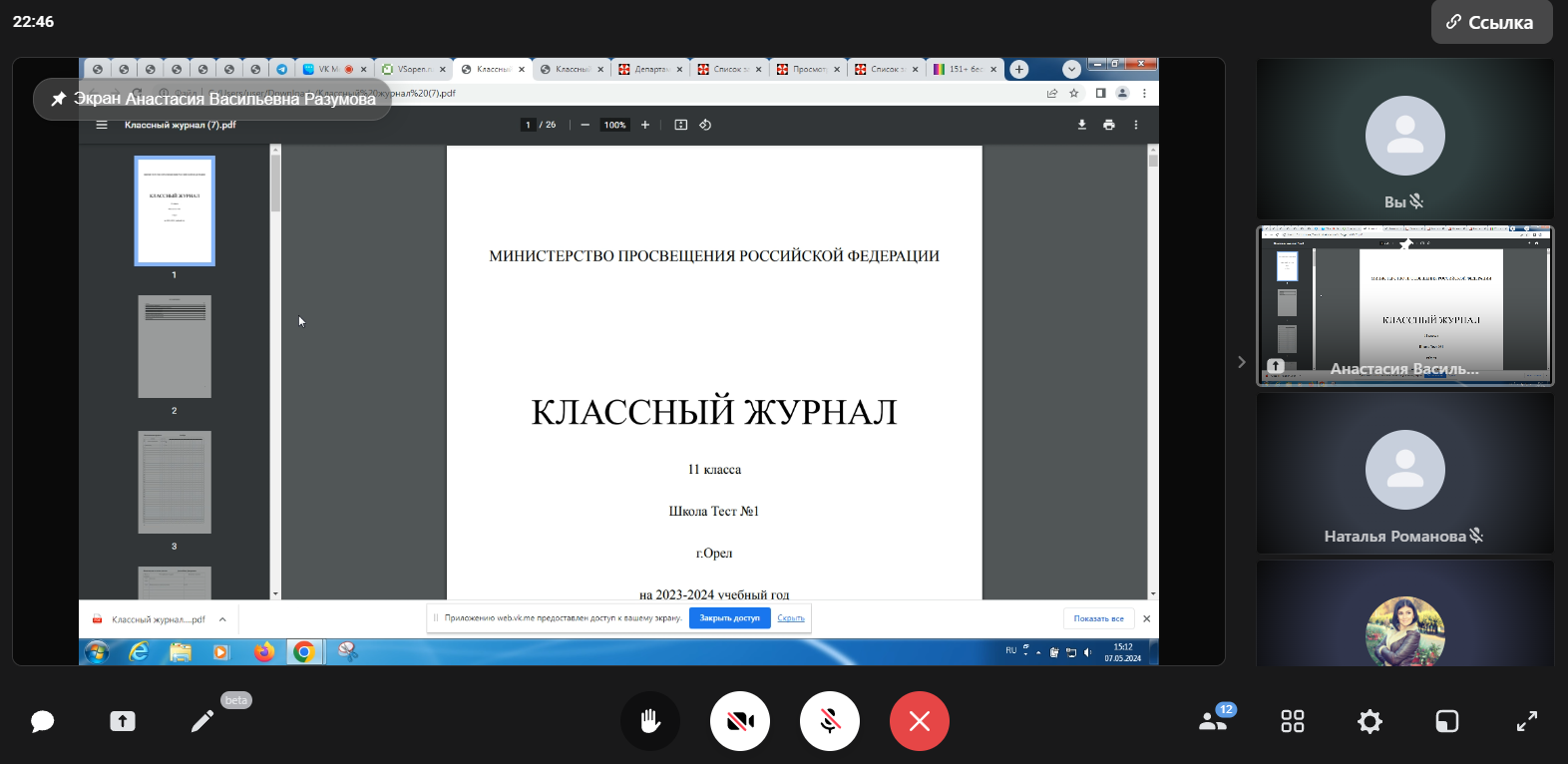Unmute the microphone
1568x764 pixels.
pos(829,721)
